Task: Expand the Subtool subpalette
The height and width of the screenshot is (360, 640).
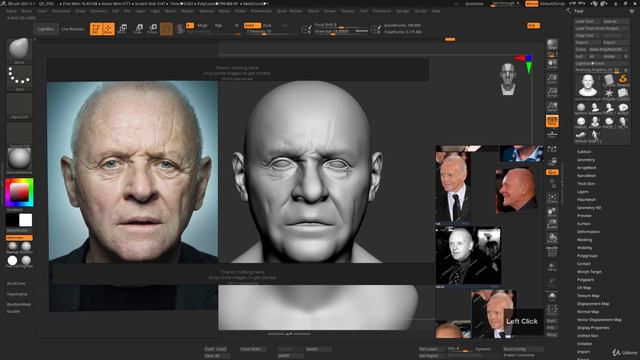Action: tap(584, 152)
